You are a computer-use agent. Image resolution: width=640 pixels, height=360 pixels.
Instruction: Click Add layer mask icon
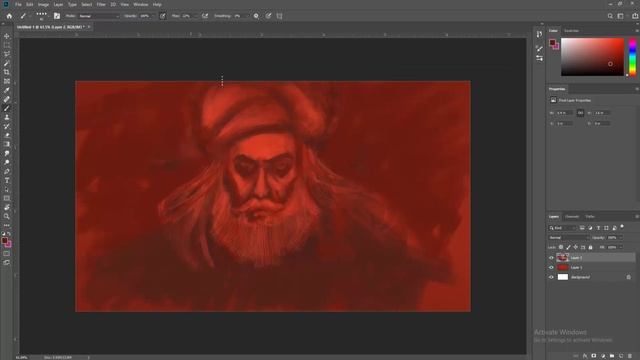[594, 356]
